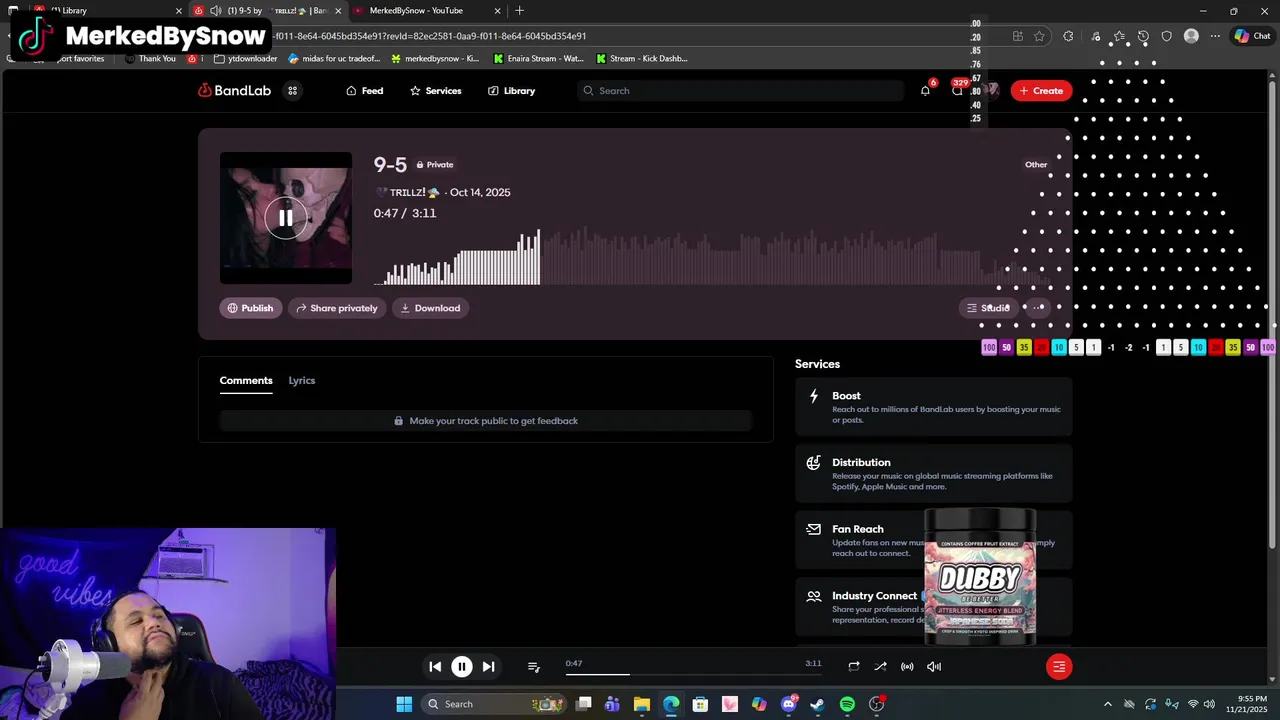The width and height of the screenshot is (1280, 720).
Task: Open the browser profile icon
Action: (1191, 36)
